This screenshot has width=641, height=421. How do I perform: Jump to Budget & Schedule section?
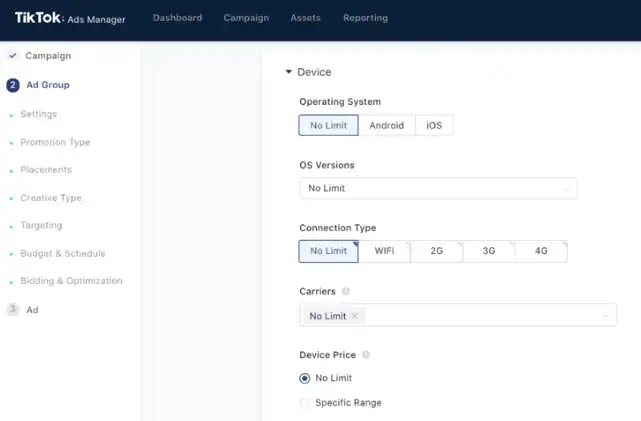(x=62, y=254)
